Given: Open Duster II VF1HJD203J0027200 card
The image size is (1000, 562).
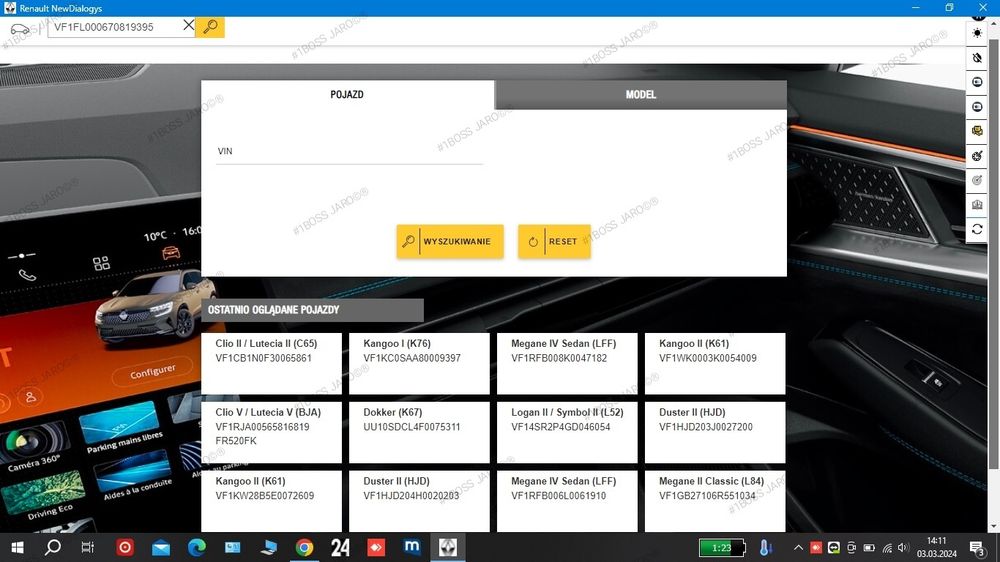Looking at the screenshot, I should point(715,433).
